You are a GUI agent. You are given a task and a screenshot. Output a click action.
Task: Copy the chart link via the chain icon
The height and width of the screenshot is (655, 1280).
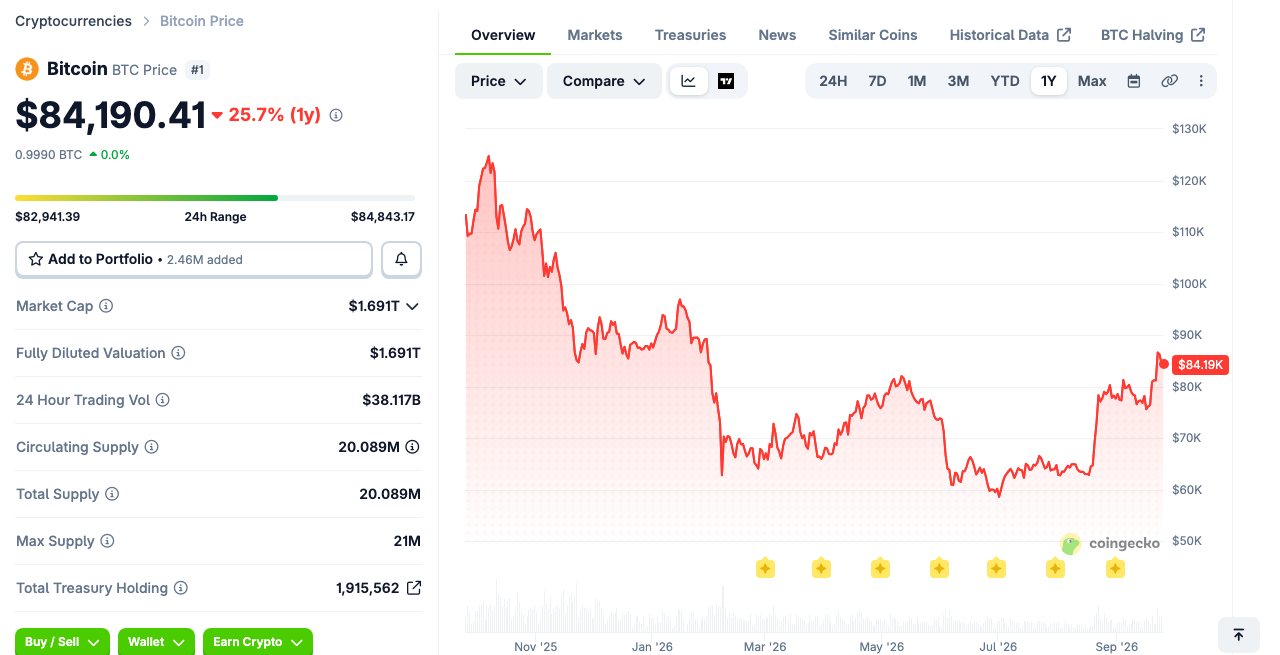[1169, 81]
